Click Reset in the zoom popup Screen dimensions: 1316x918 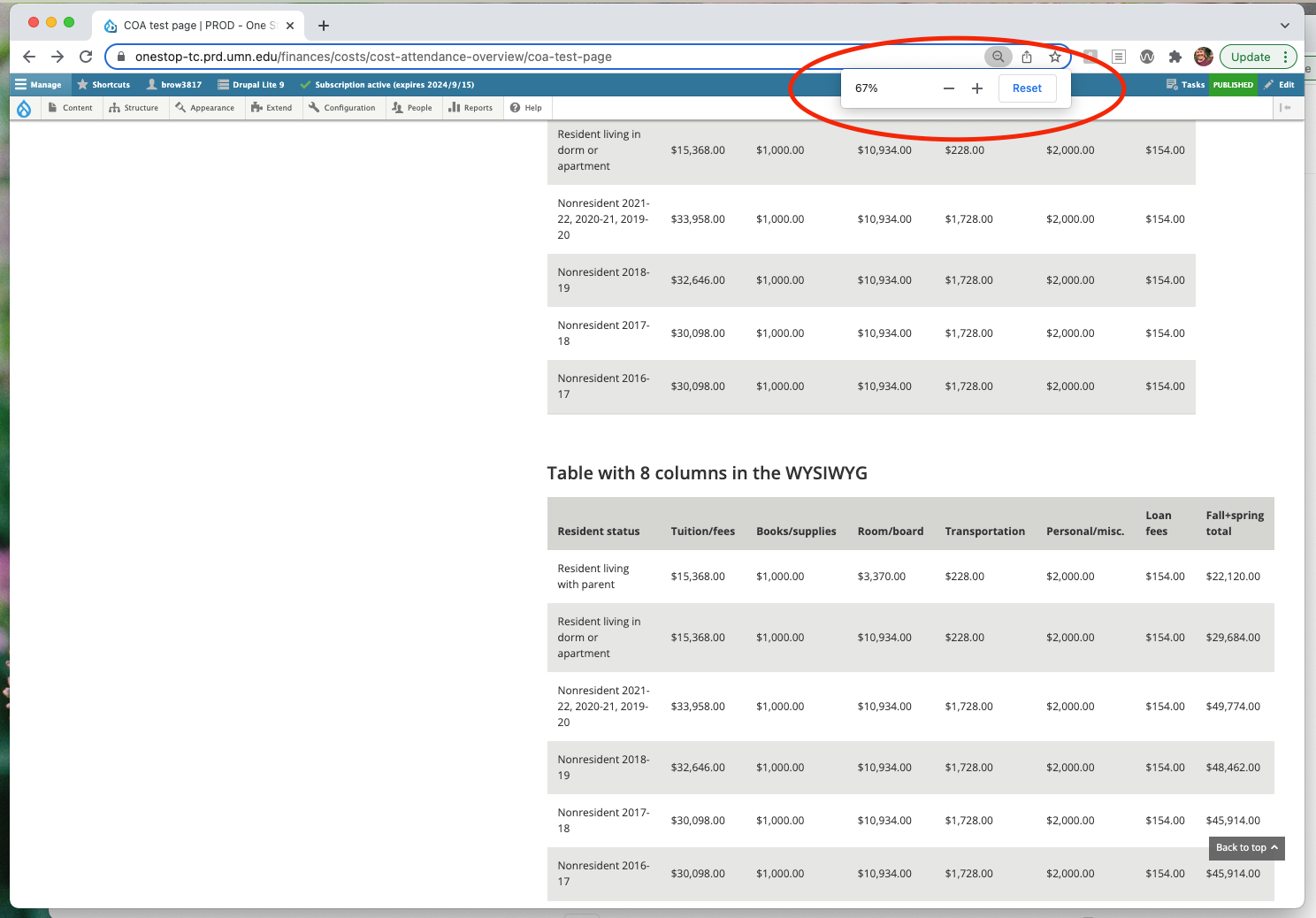1027,88
